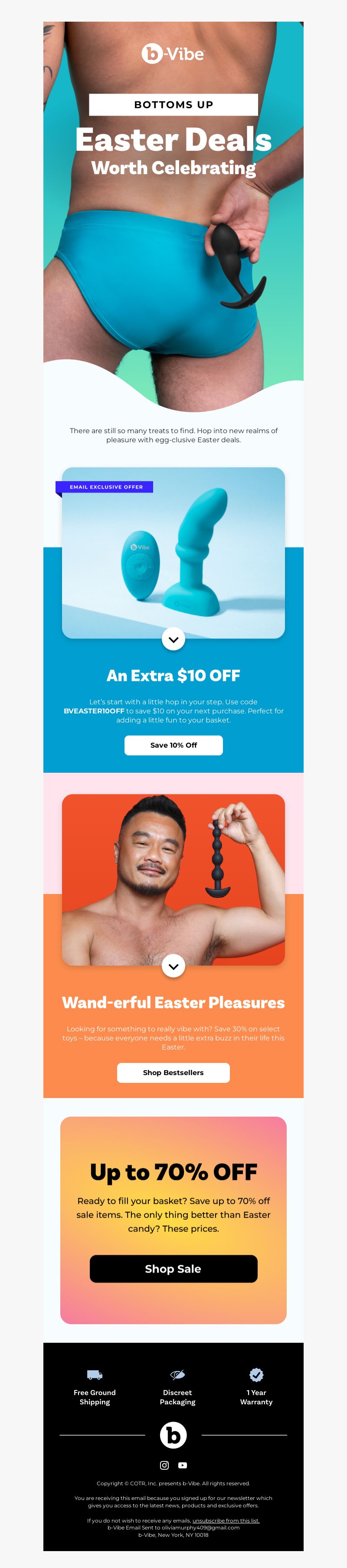Click the Easter Deals hero headline
The image size is (347, 1568).
tap(173, 140)
